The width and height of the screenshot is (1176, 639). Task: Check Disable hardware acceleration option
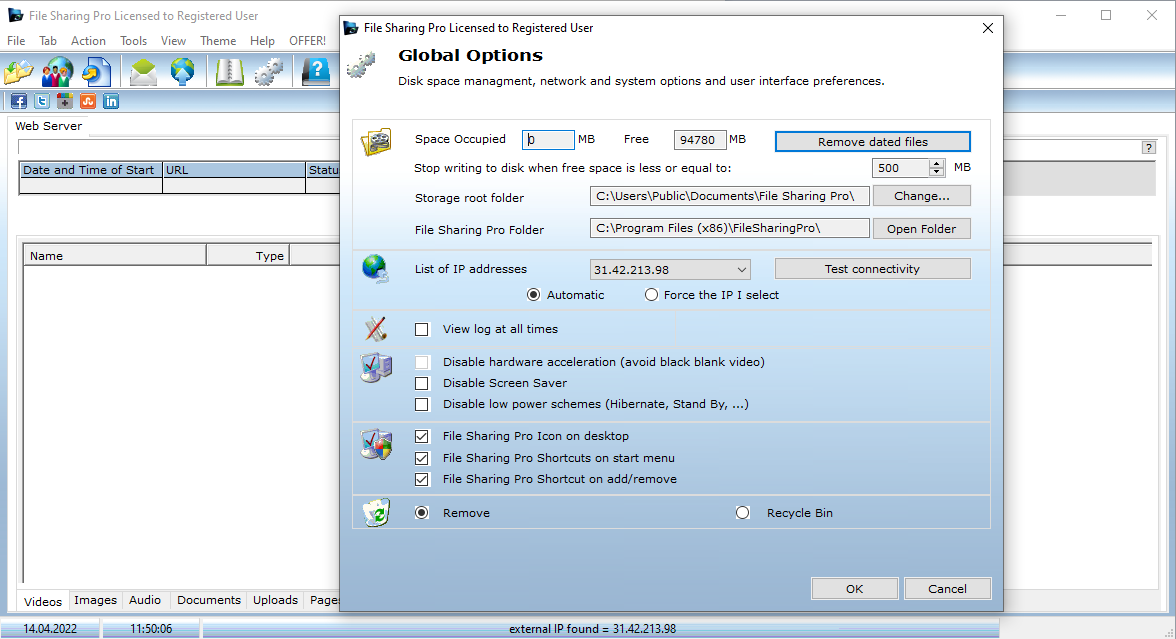[x=422, y=362]
